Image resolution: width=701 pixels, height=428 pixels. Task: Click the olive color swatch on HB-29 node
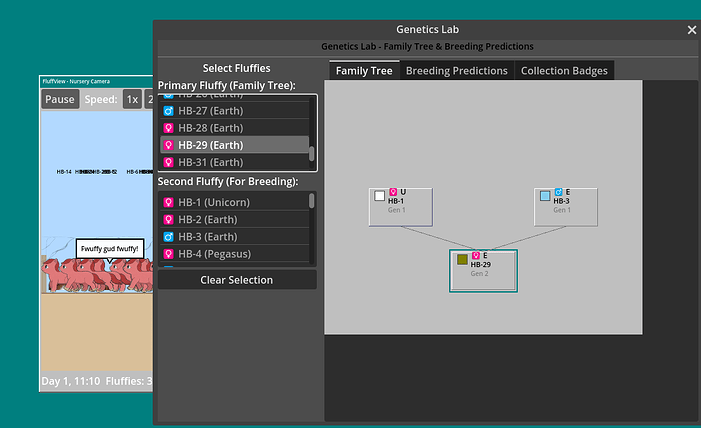pos(462,259)
